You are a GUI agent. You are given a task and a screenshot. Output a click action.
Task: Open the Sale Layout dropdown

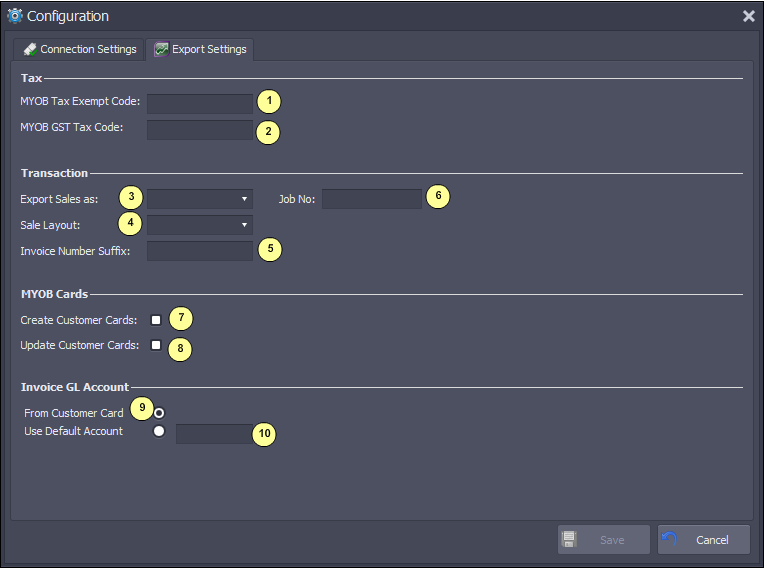200,225
